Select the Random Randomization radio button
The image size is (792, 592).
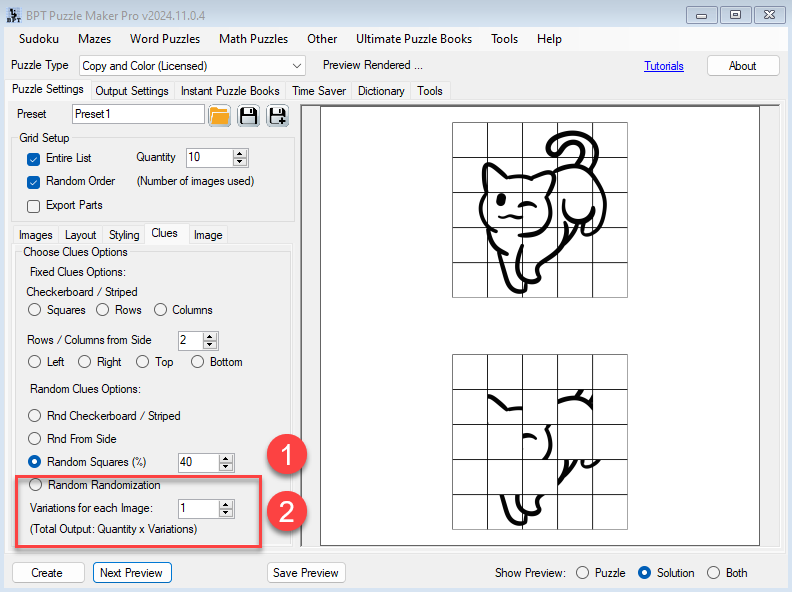[x=36, y=485]
